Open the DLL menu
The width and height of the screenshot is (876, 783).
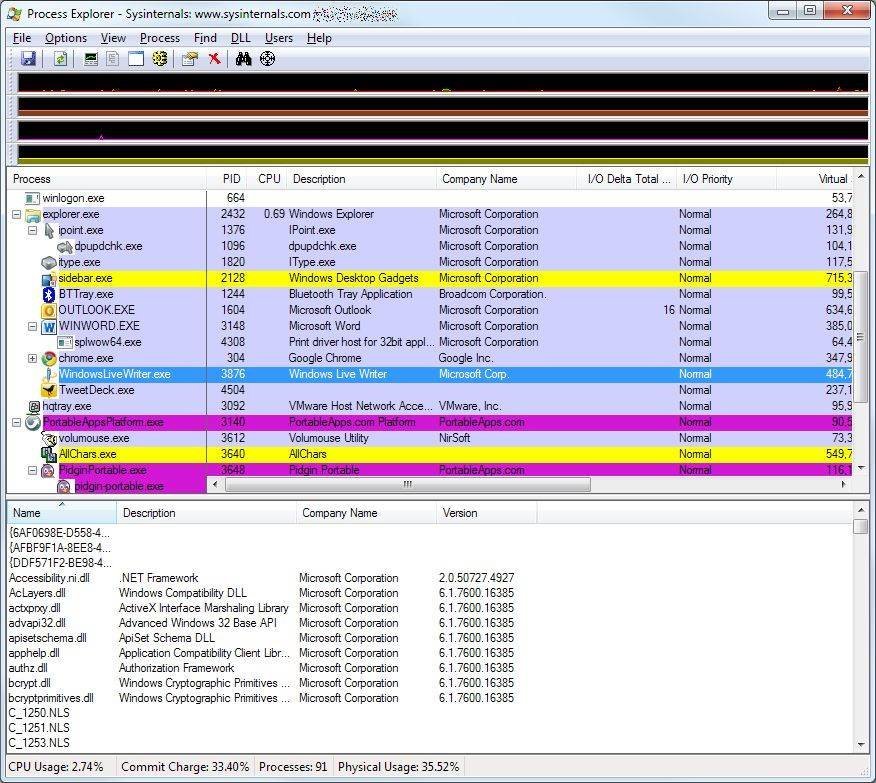pyautogui.click(x=240, y=38)
